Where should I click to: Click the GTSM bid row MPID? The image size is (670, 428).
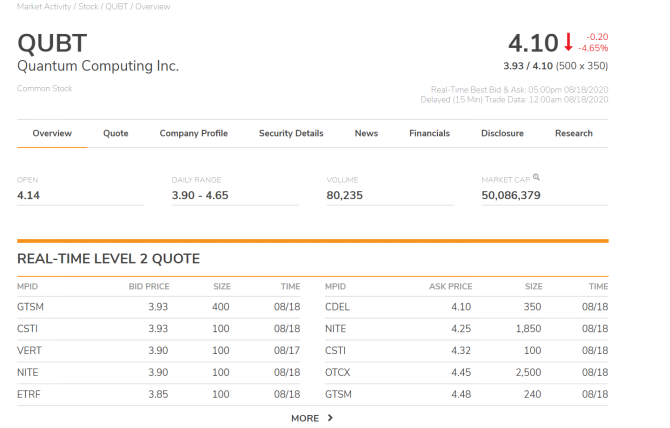[x=30, y=307]
